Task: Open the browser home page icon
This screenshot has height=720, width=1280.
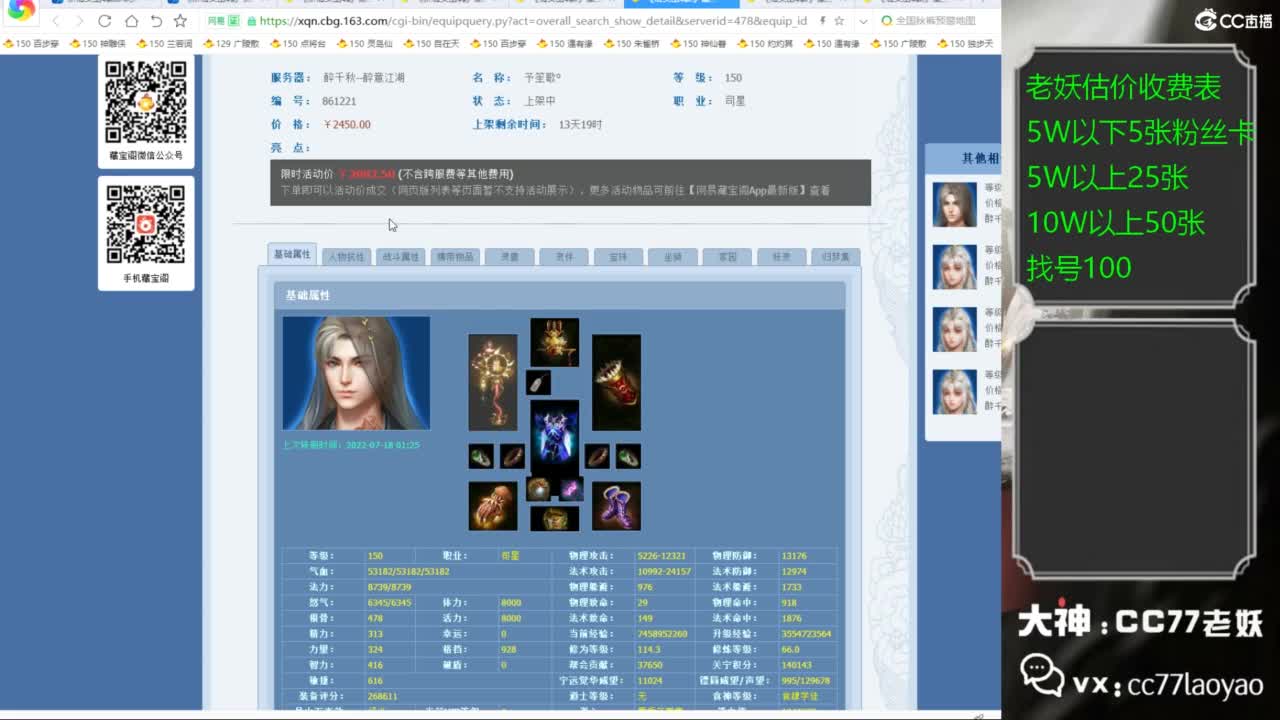Action: coord(131,21)
